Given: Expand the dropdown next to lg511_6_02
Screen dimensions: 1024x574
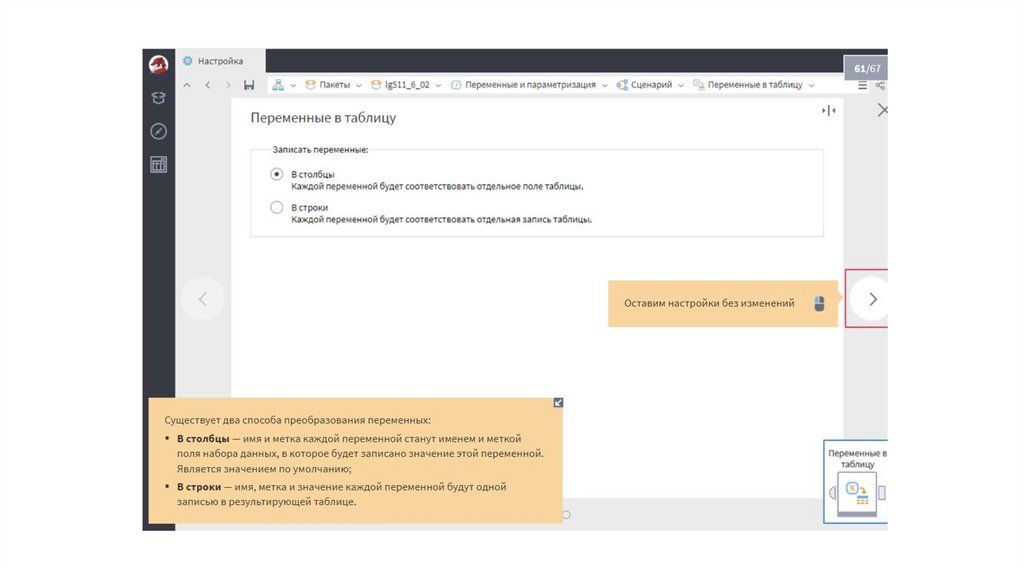Looking at the screenshot, I should tap(438, 86).
